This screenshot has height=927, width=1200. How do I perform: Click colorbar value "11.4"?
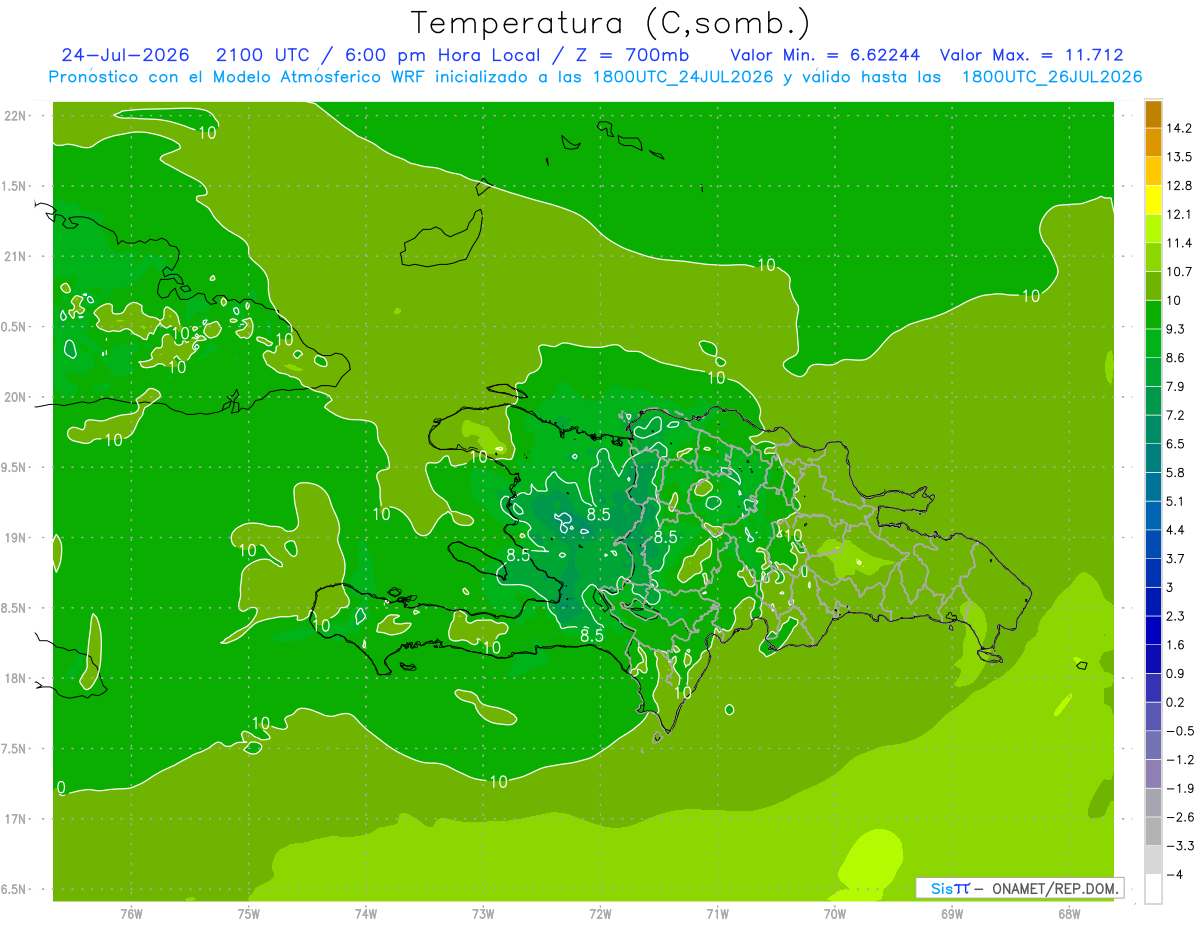pos(1179,243)
